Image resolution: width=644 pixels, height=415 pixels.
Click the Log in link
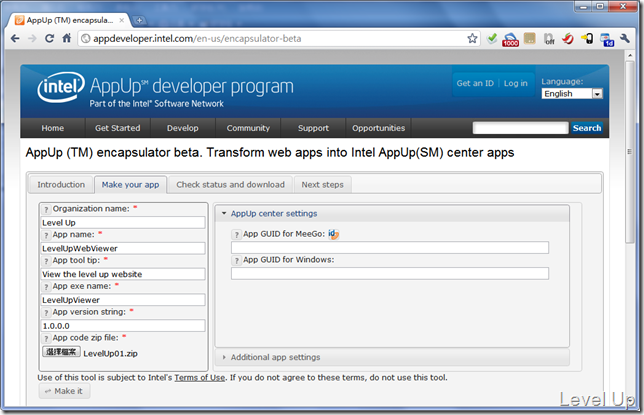tap(515, 83)
